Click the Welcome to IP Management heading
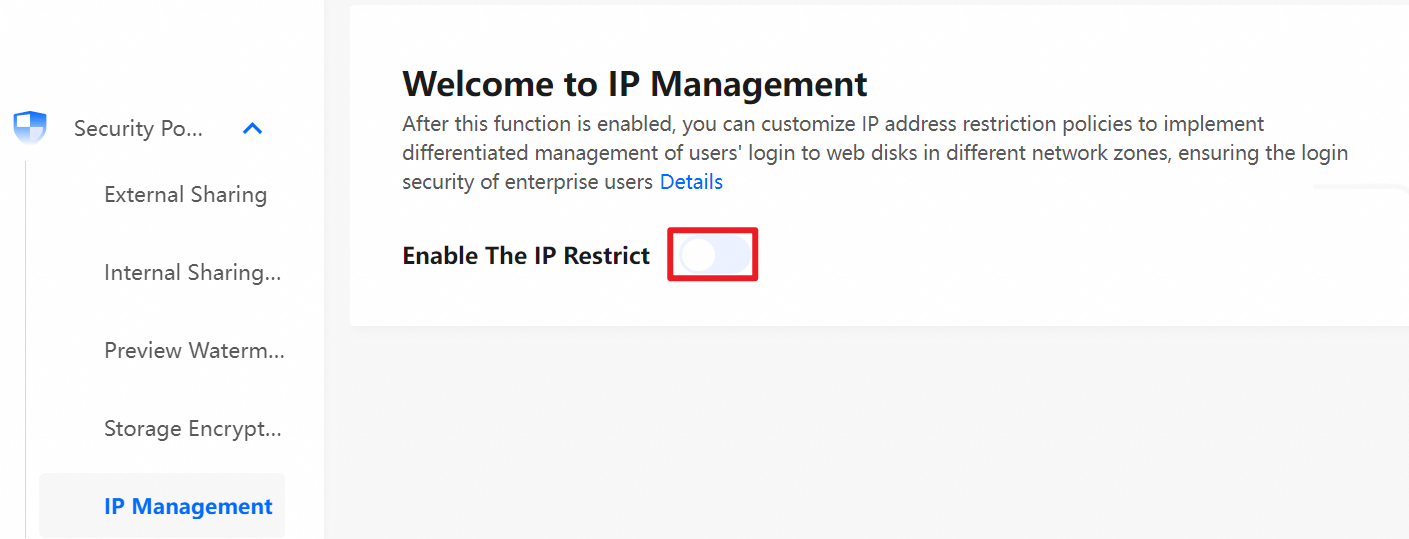 click(x=635, y=84)
